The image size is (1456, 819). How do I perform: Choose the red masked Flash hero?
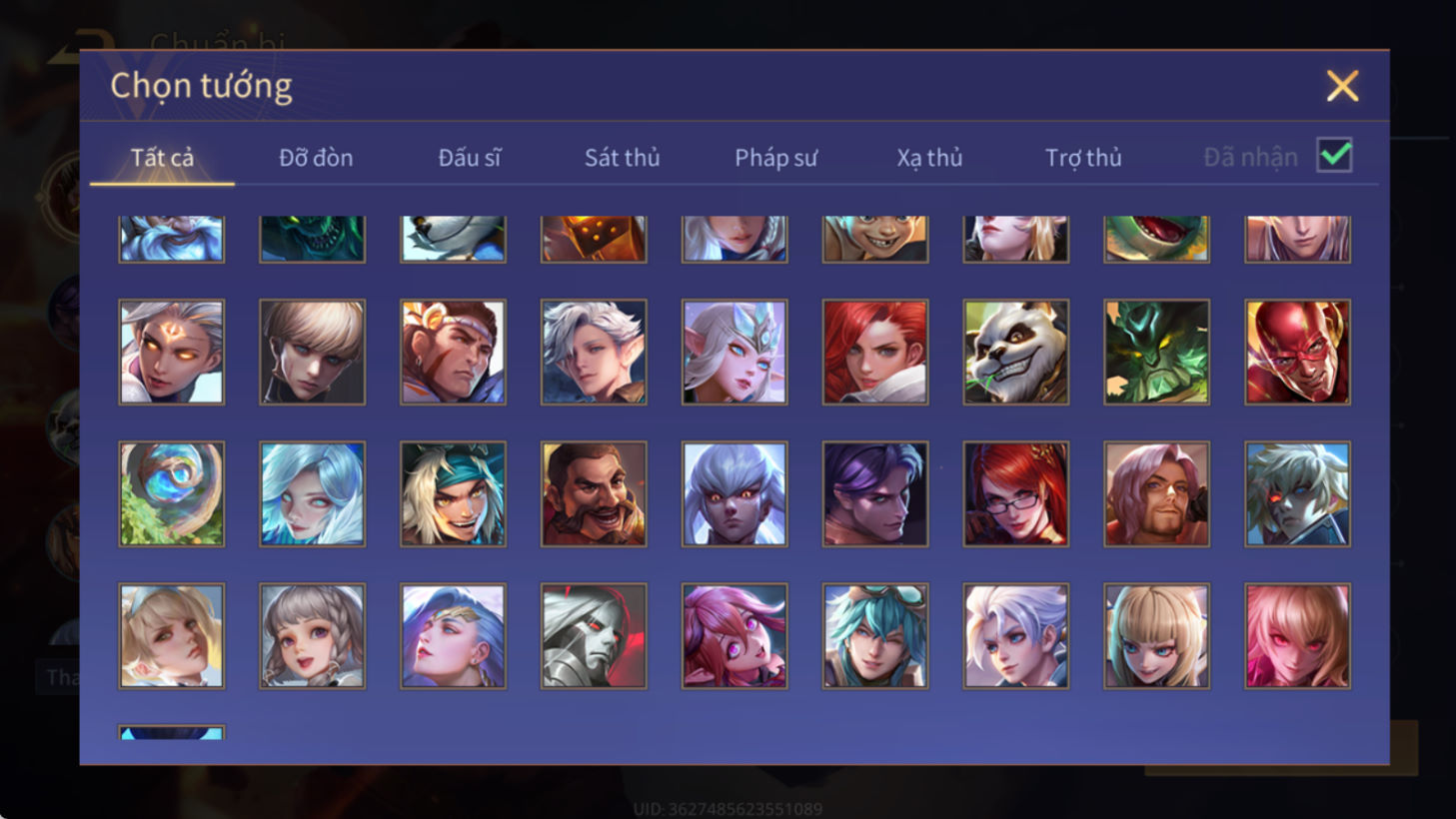click(x=1297, y=353)
